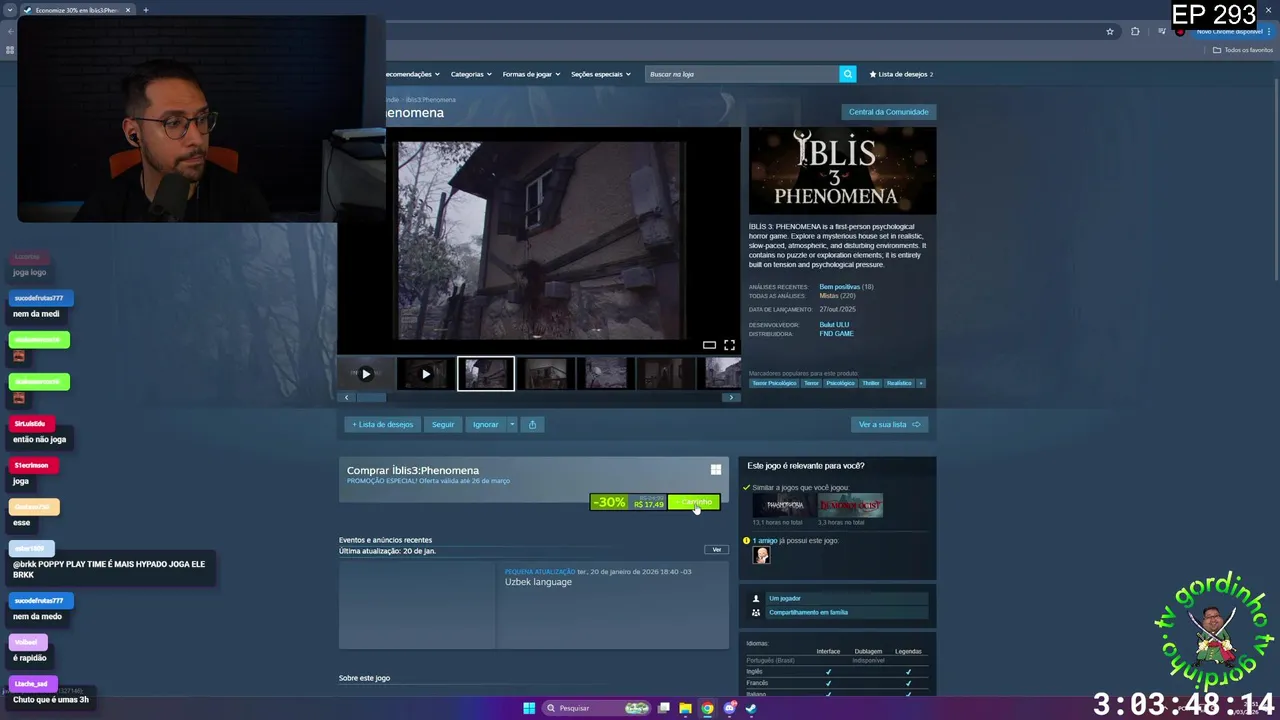Open the Categorias menu

click(x=471, y=74)
